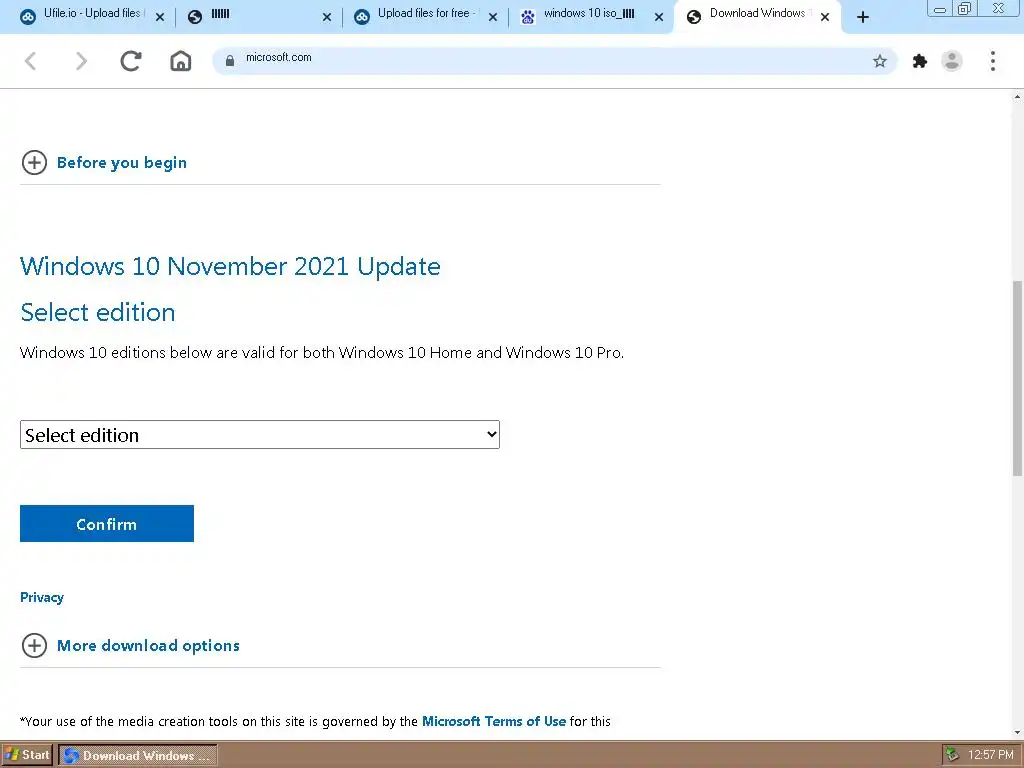Close the 'Download Windows' tab
Screen dimensions: 1024x768
tap(825, 17)
